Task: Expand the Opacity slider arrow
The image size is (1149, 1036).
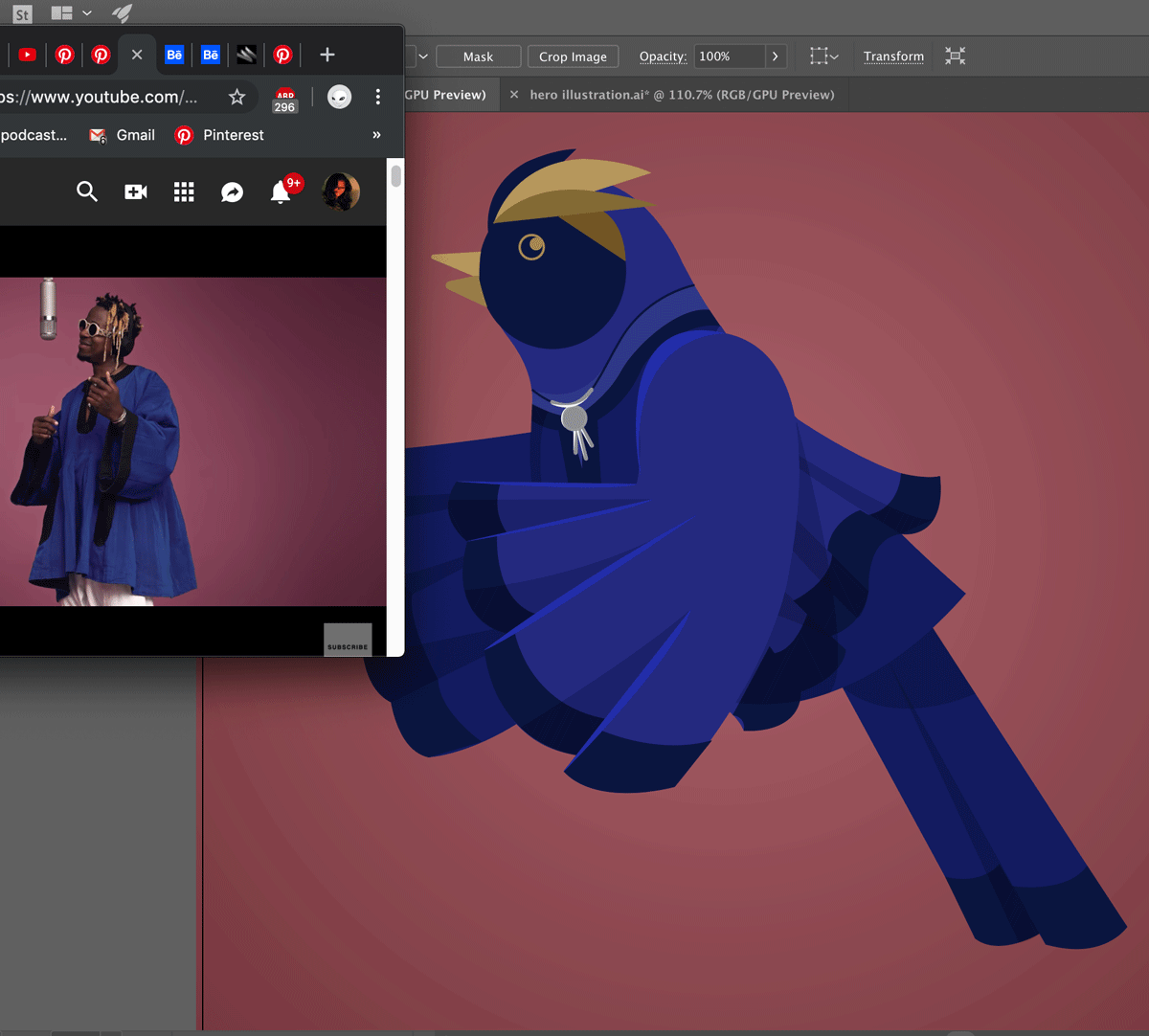Action: [x=776, y=56]
